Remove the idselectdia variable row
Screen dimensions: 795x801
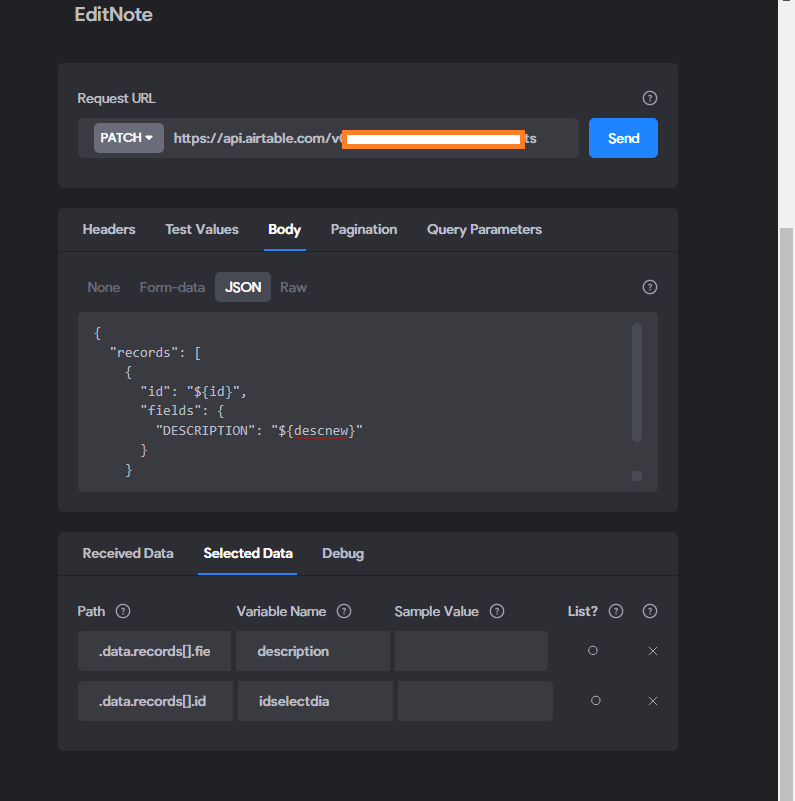(652, 701)
